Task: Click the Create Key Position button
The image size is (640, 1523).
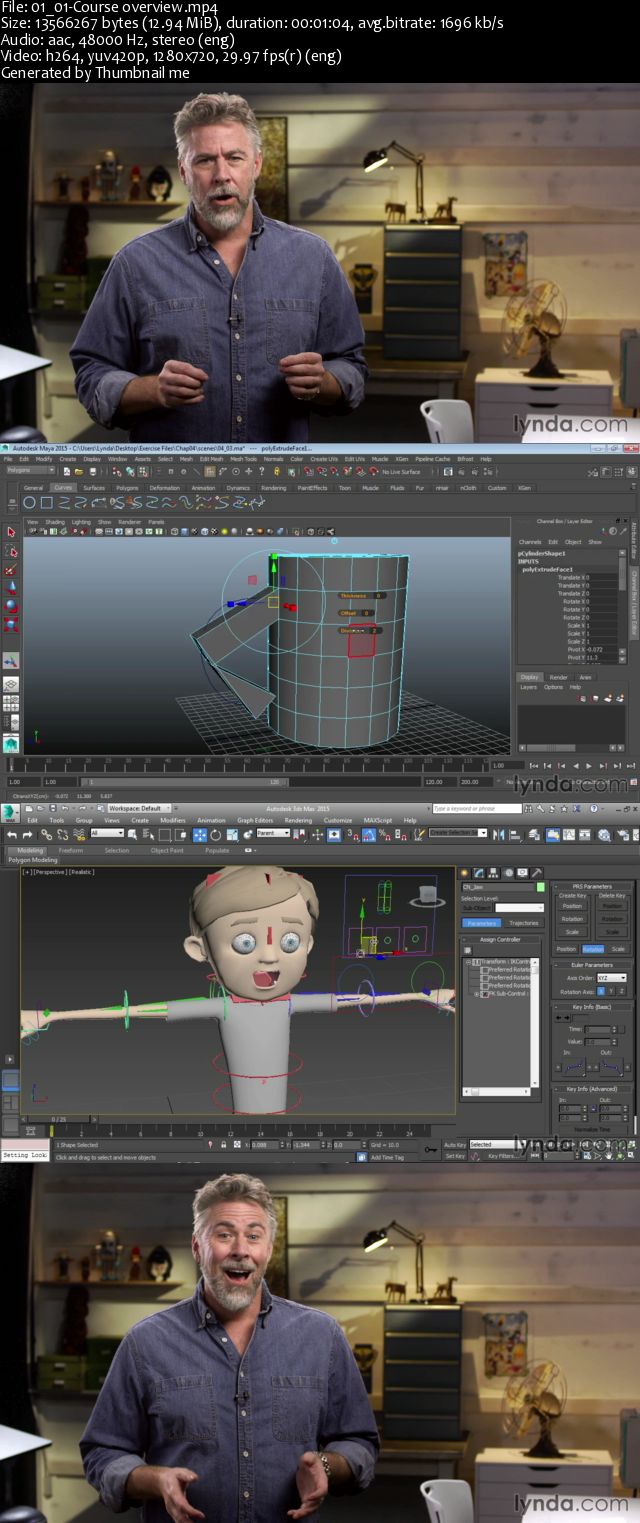Action: pyautogui.click(x=572, y=906)
